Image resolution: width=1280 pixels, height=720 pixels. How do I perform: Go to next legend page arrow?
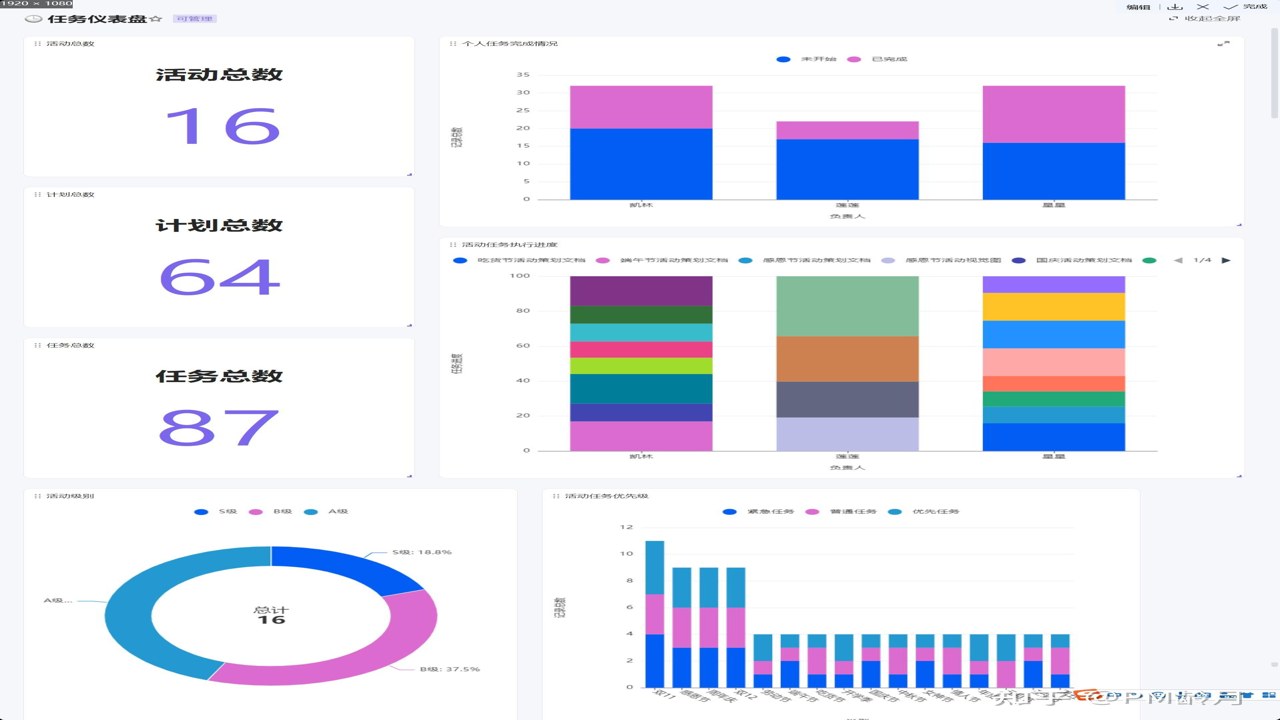click(1226, 260)
